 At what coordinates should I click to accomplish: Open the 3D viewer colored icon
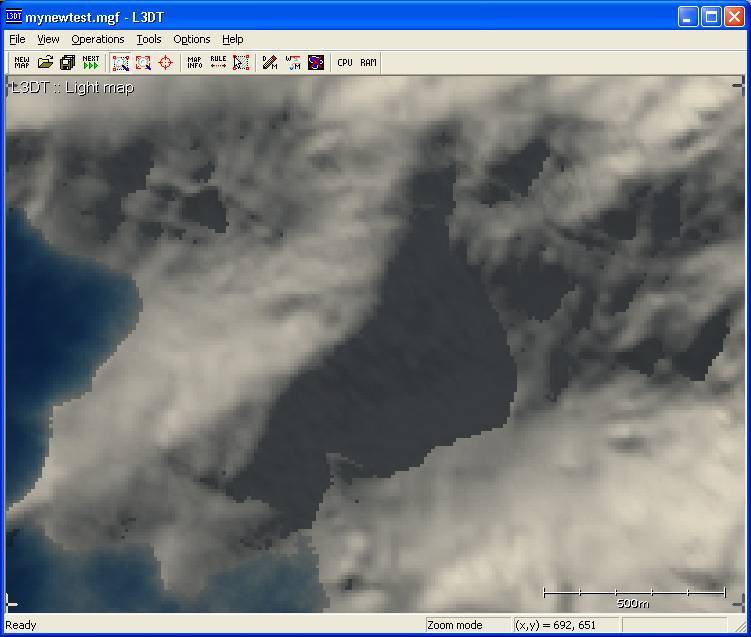(x=316, y=62)
